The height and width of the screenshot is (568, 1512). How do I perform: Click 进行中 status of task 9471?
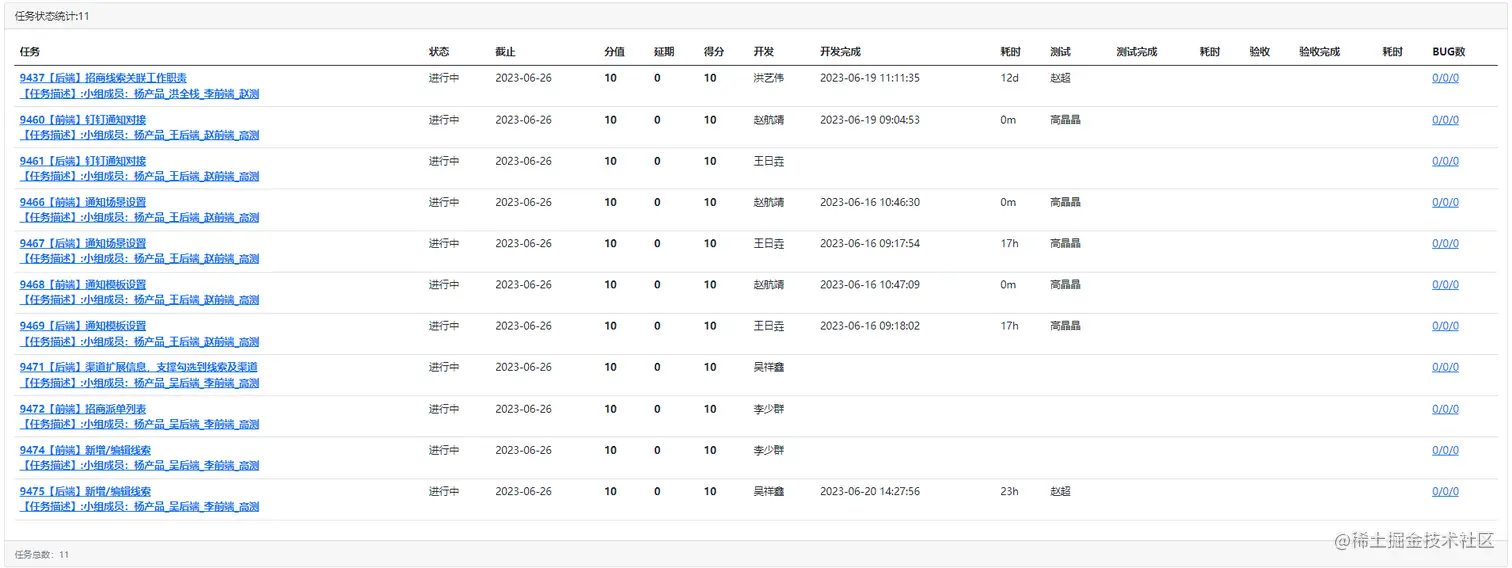point(444,368)
